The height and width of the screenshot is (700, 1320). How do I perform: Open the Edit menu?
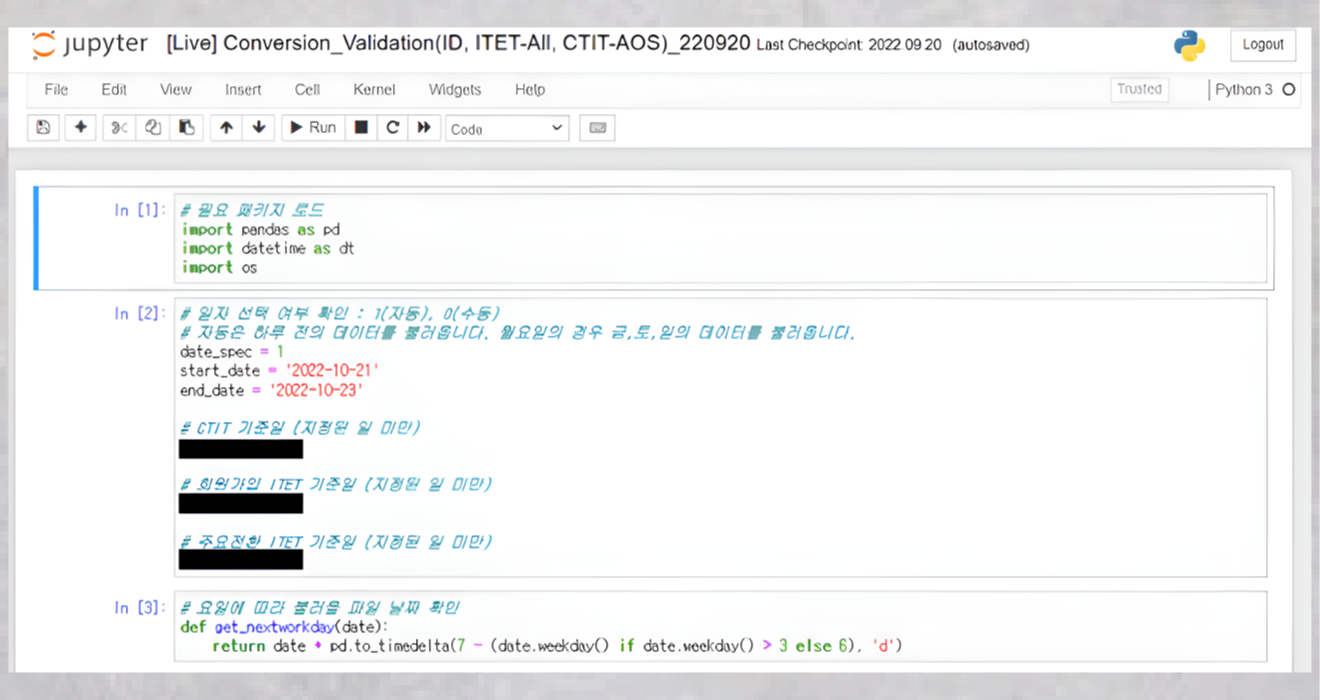(114, 90)
